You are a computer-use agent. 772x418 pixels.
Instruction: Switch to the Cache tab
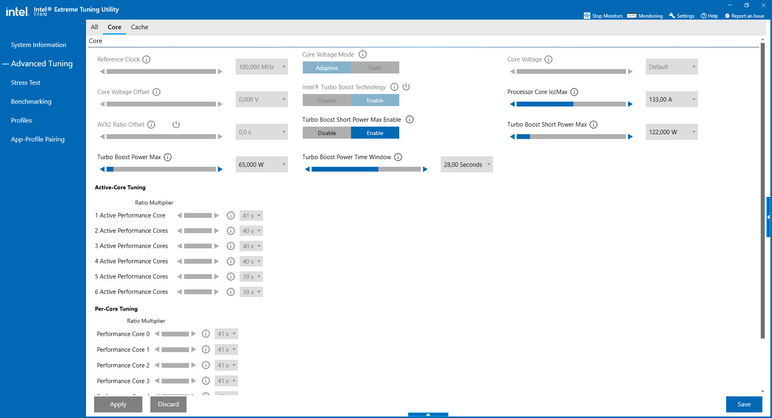coord(140,27)
